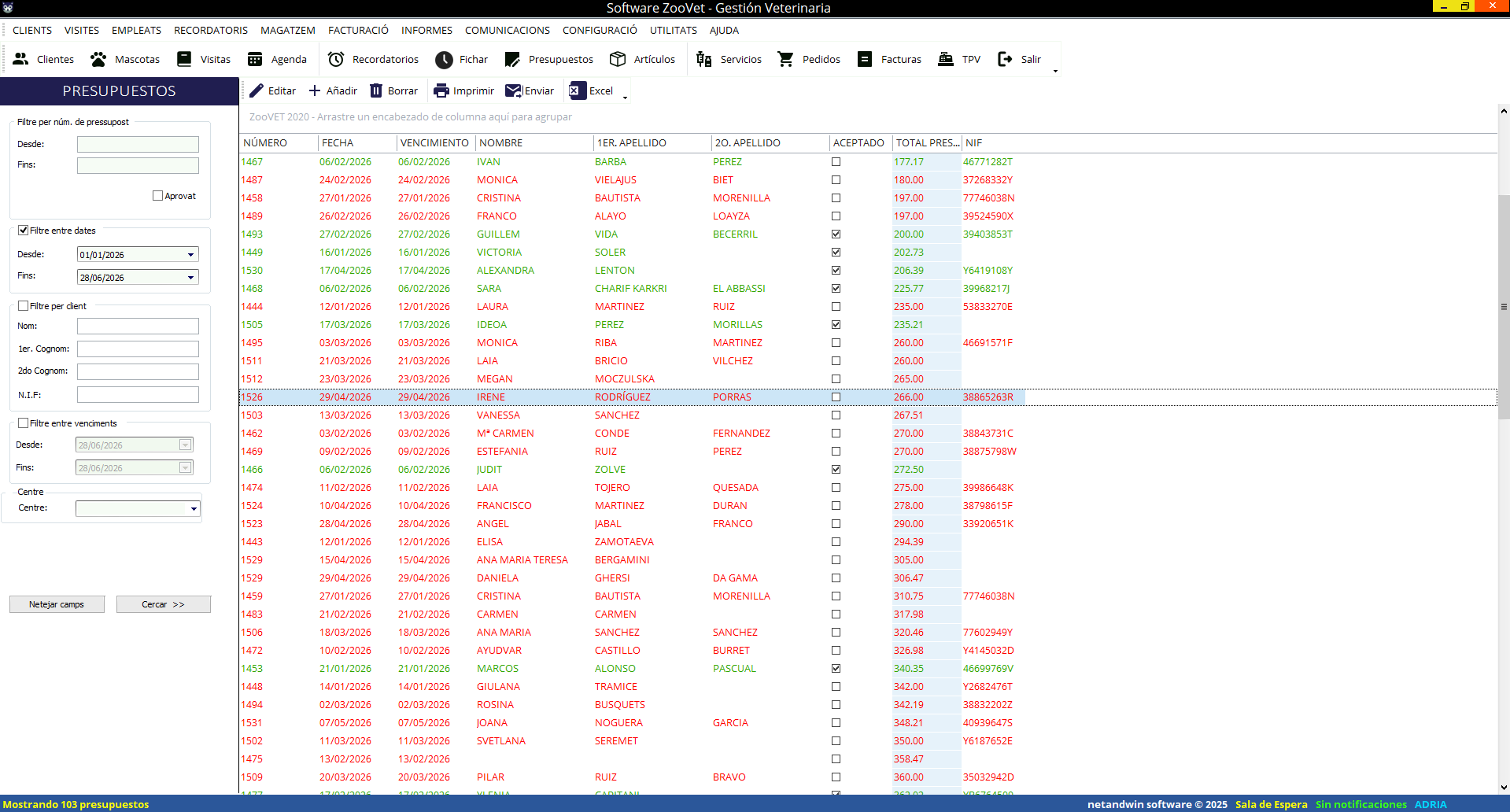Open the TPV cash register icon
1510x812 pixels.
(x=945, y=59)
